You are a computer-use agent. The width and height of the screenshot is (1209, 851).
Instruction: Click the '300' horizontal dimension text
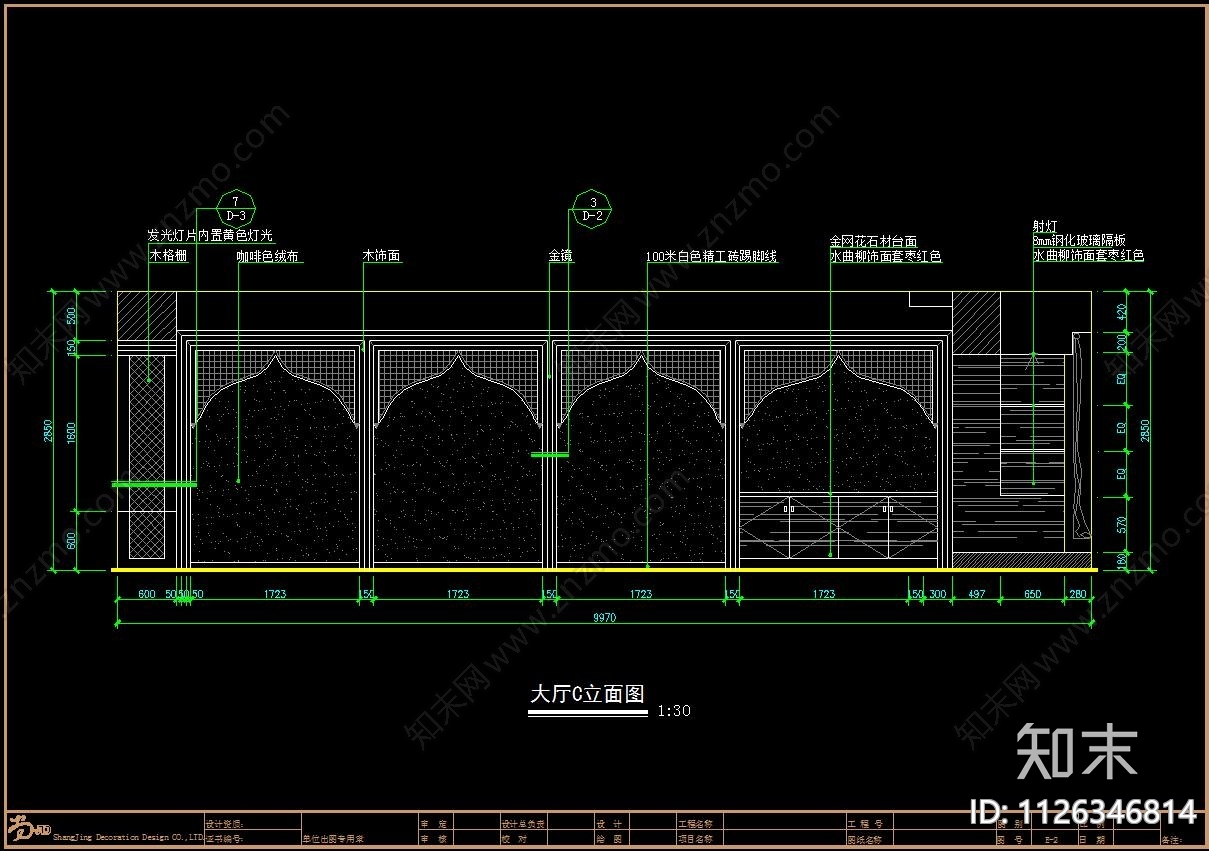coord(937,594)
